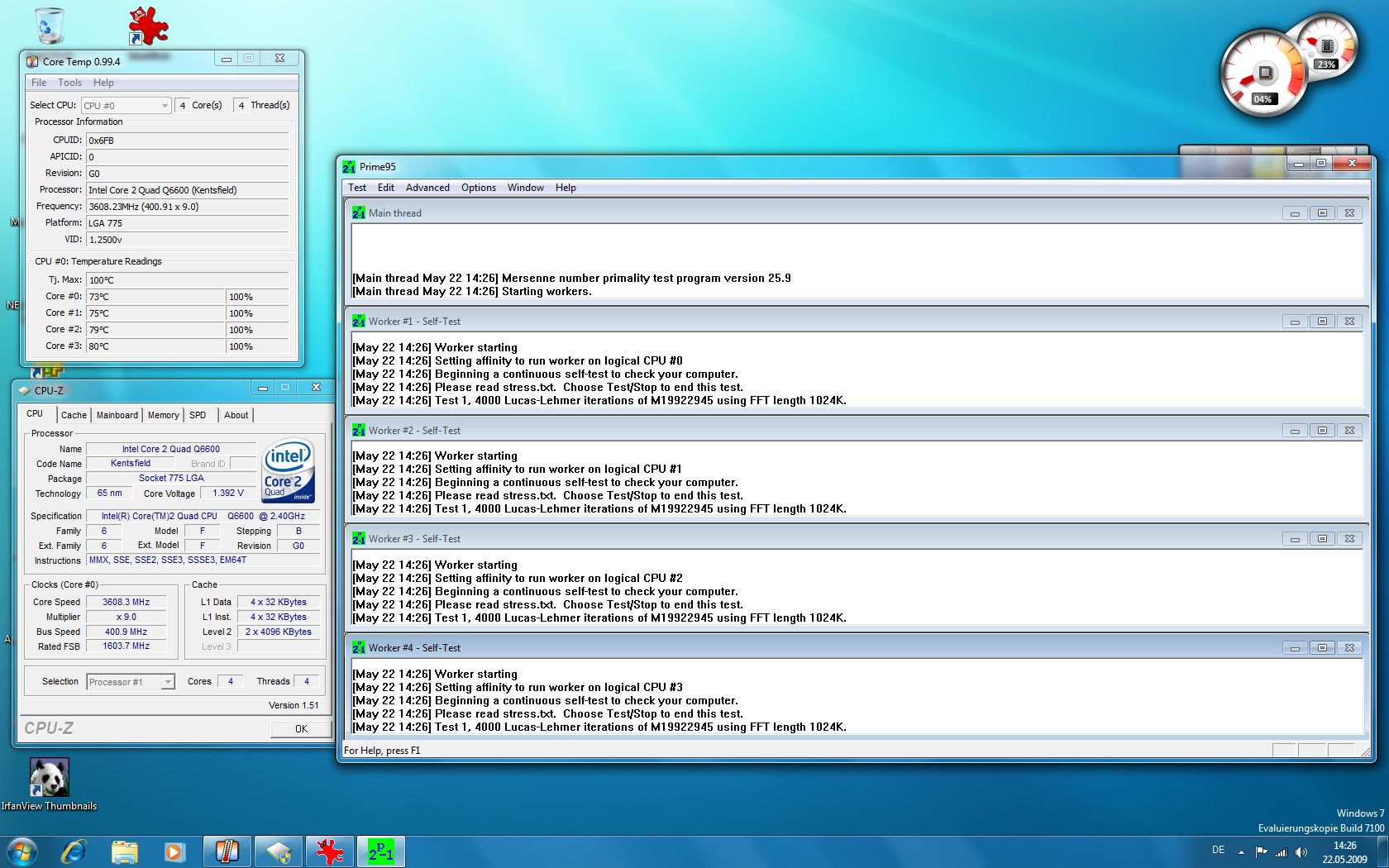Minimize the Worker #4 Self-Test child window
The height and width of the screenshot is (868, 1389).
(1295, 648)
